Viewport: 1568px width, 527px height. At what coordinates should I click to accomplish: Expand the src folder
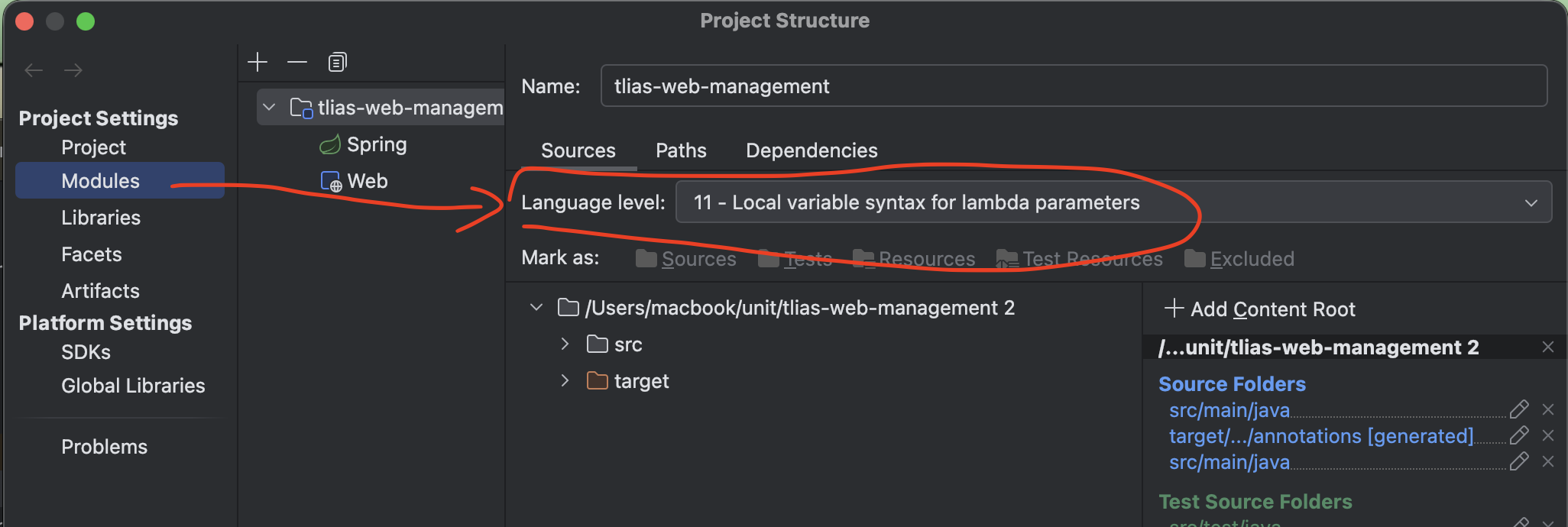(x=565, y=344)
